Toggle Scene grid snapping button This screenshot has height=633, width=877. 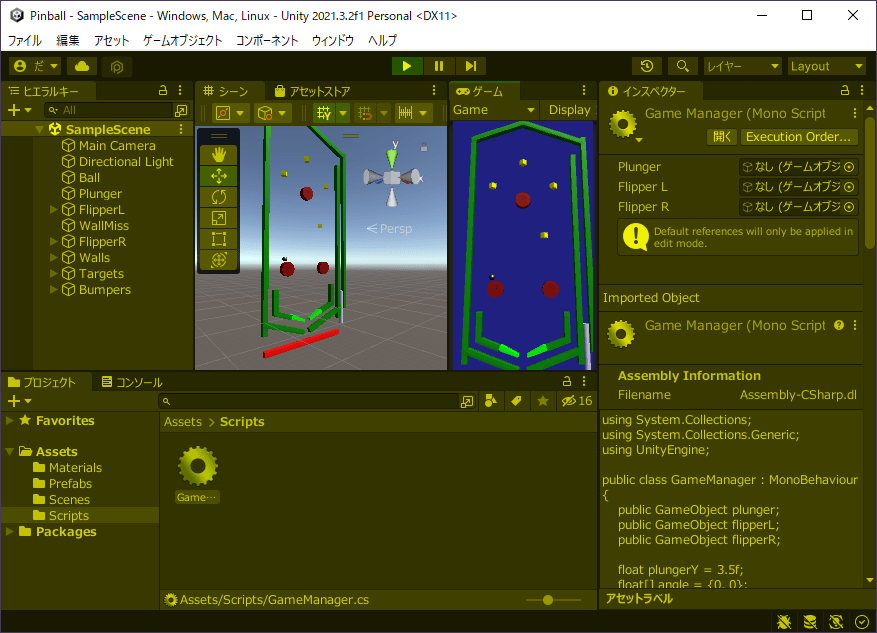click(x=365, y=113)
